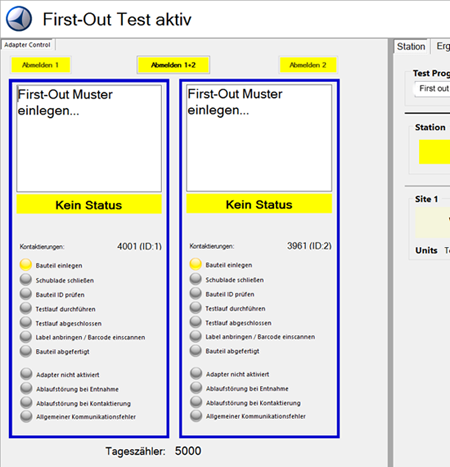Click Adapter nicht aktiviert indicator in adapter 1
450x467 pixels.
[26, 374]
